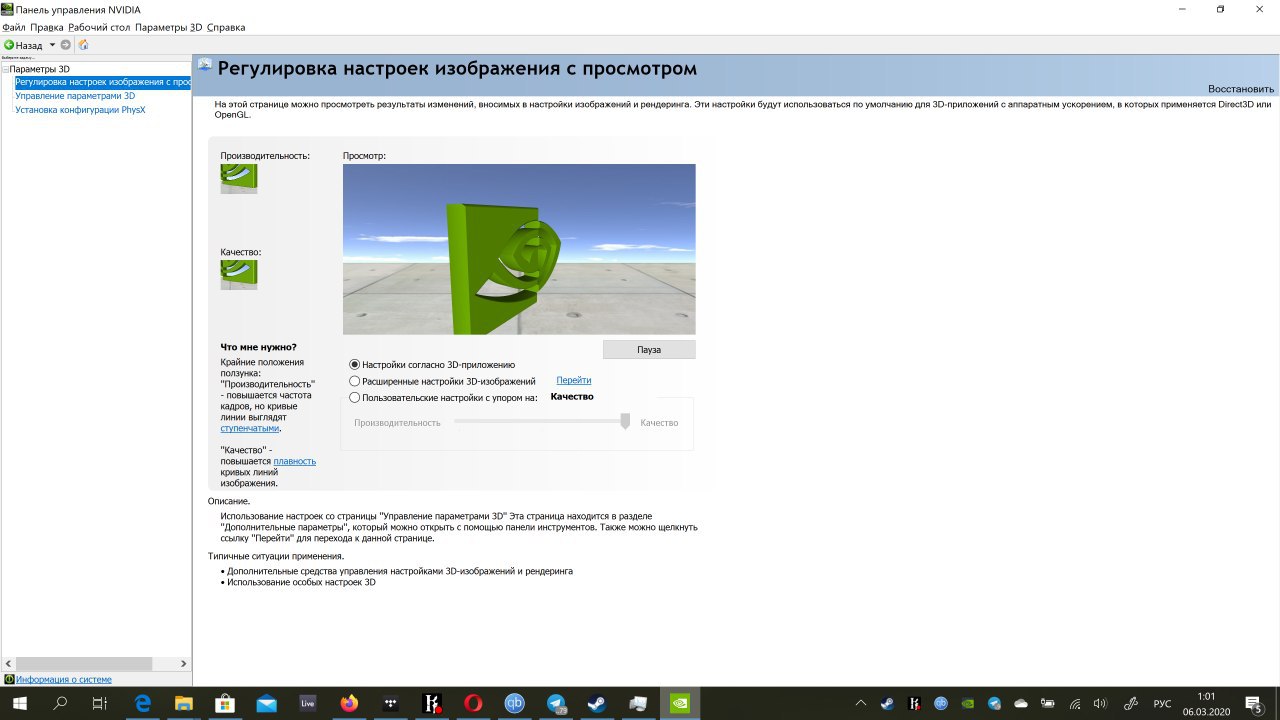Image resolution: width=1280 pixels, height=720 pixels.
Task: Open the Action Center notifications icon
Action: pyautogui.click(x=1254, y=704)
